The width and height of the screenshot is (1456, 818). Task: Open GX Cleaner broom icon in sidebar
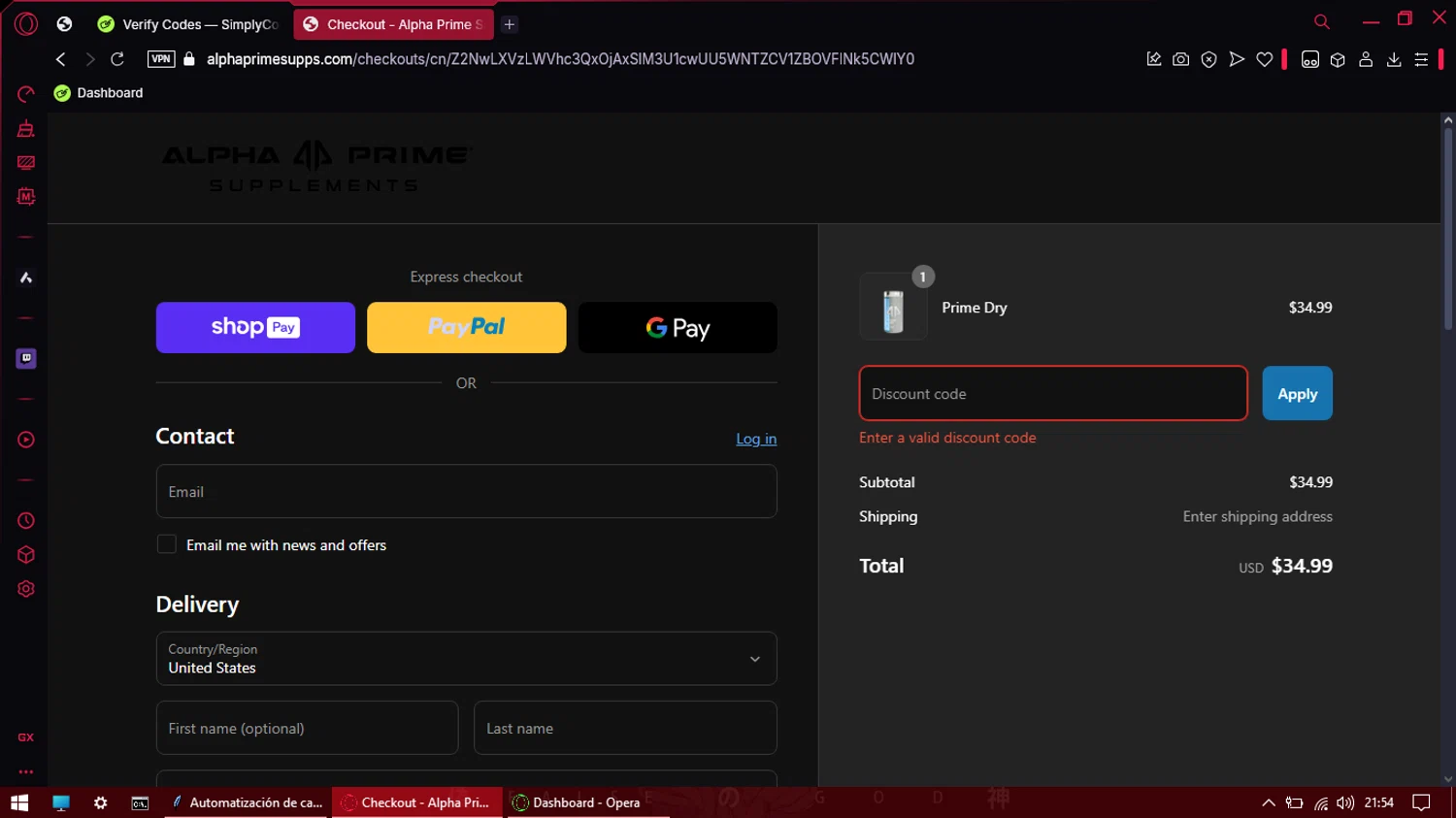pos(26,129)
